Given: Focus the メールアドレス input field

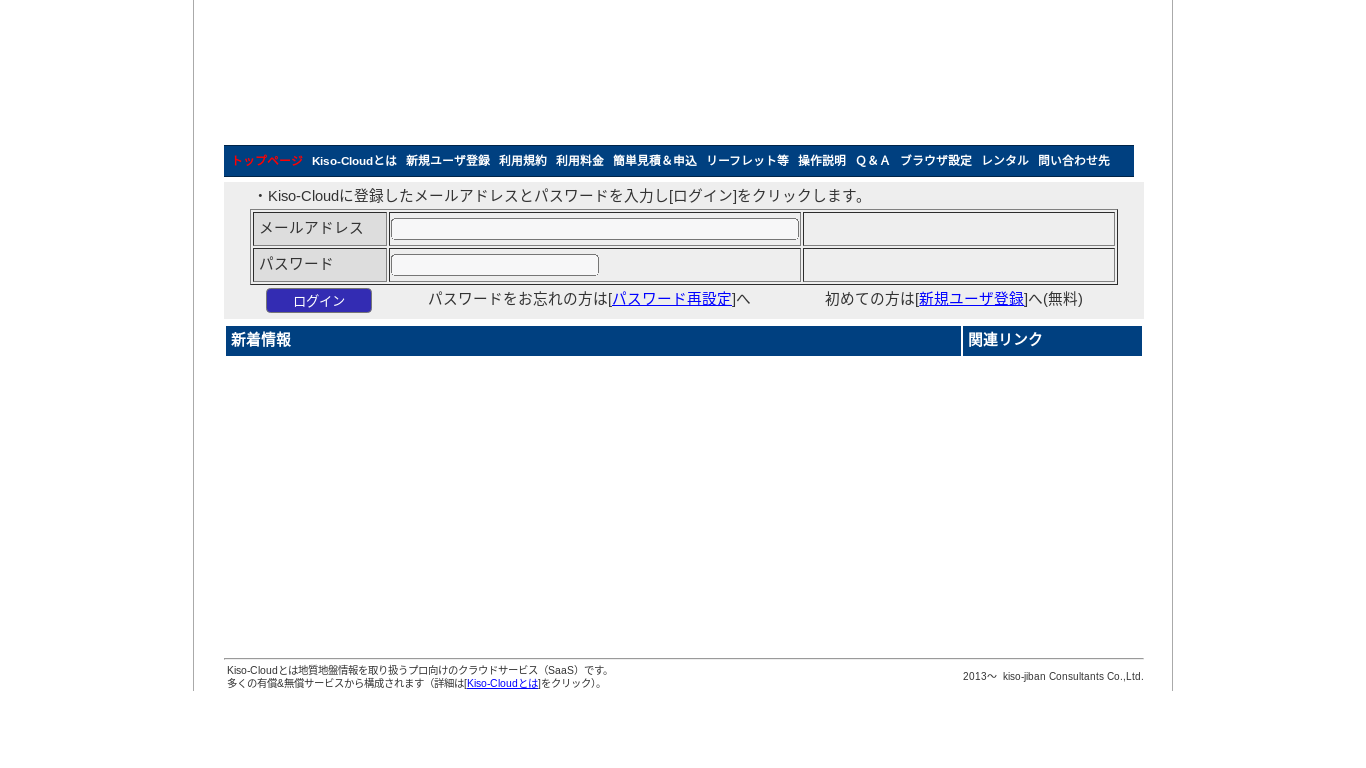Looking at the screenshot, I should click(x=595, y=229).
